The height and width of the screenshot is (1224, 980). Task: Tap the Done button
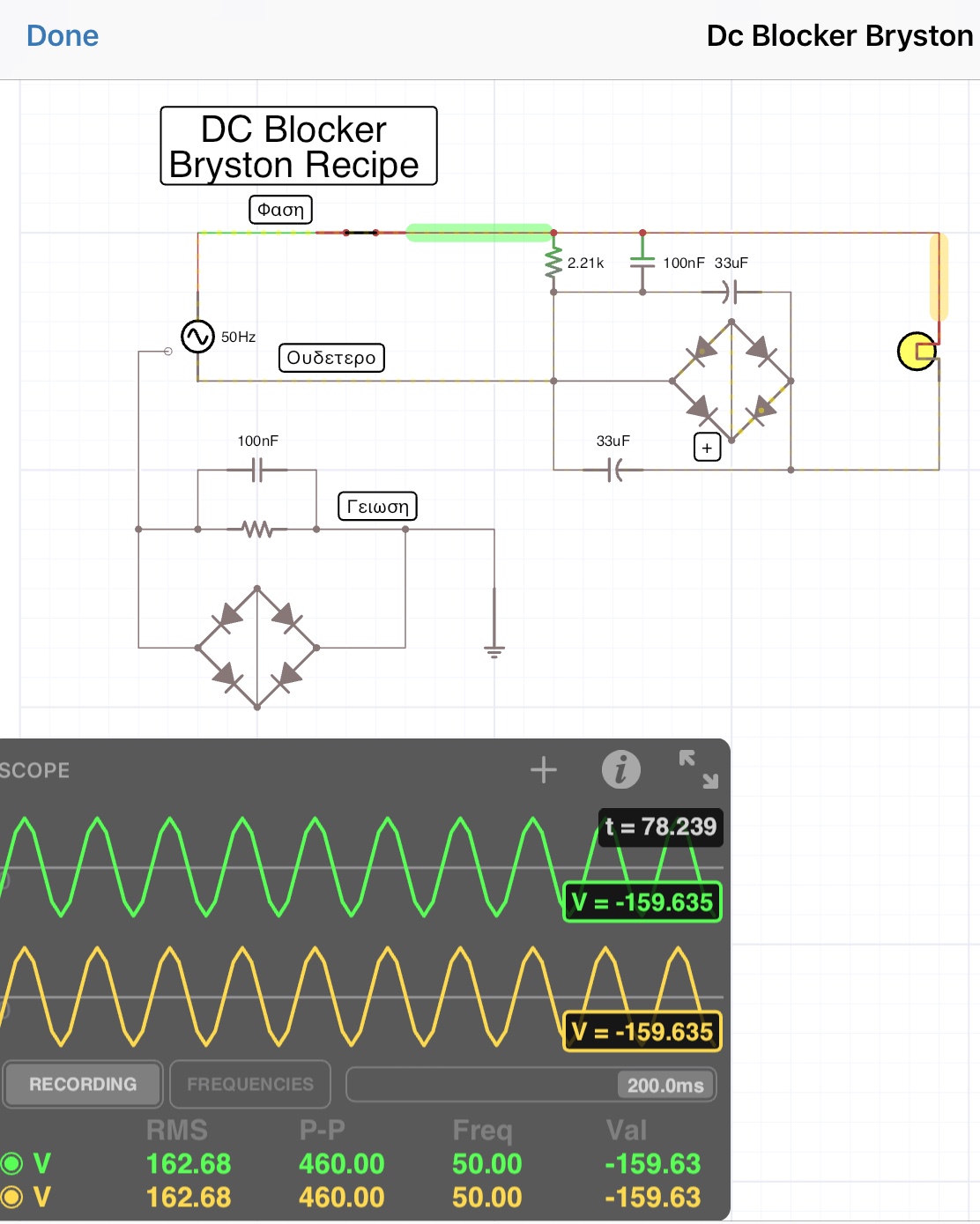click(63, 36)
